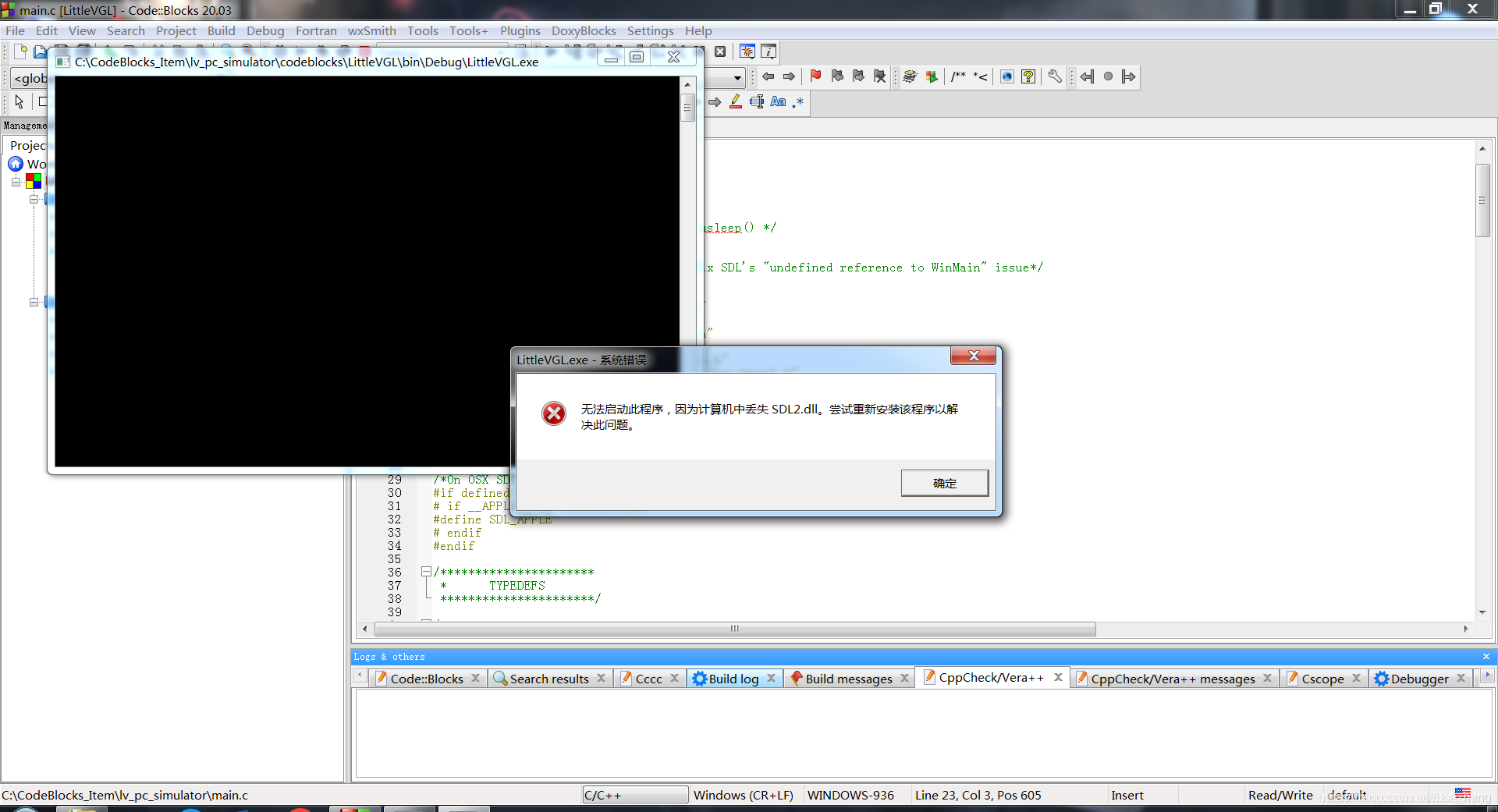Image resolution: width=1498 pixels, height=812 pixels.
Task: Select the arrow pointer tool icon
Action: pyautogui.click(x=20, y=101)
